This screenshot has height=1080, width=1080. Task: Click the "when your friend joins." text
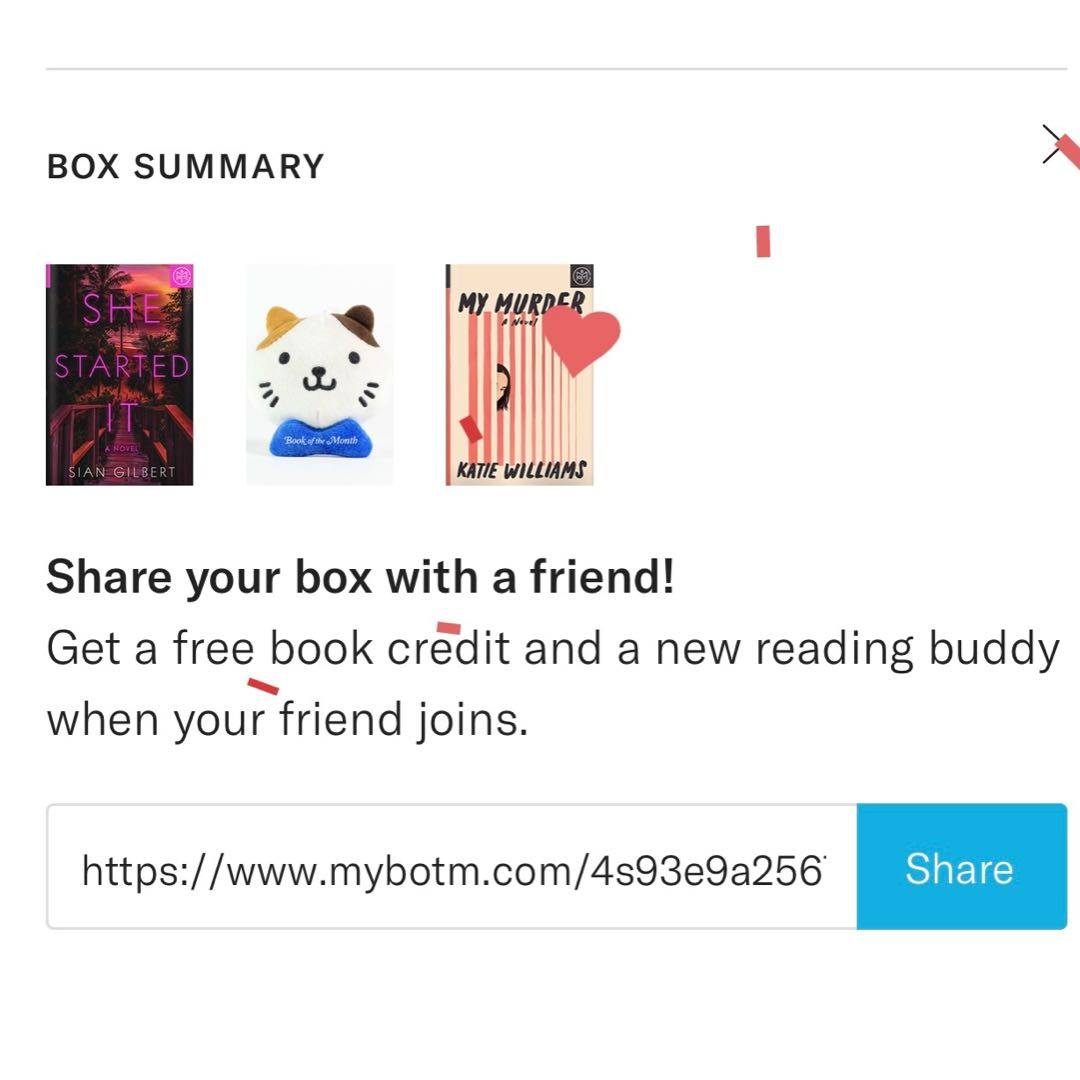[287, 720]
